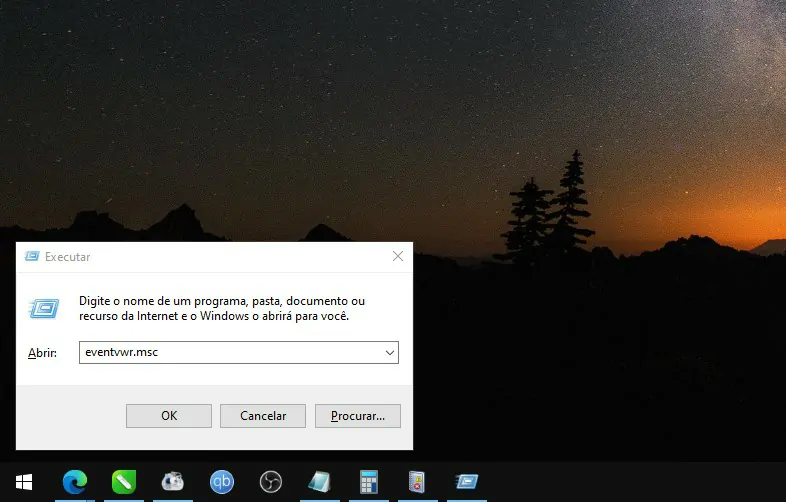The image size is (786, 502).
Task: Click the Executar title bar icon
Action: [32, 256]
